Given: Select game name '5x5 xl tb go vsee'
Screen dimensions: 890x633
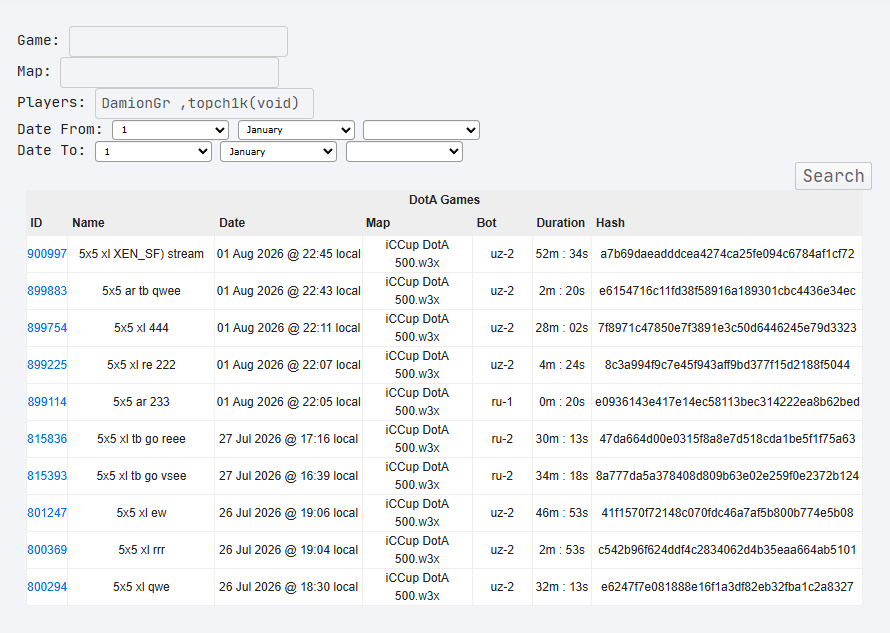Looking at the screenshot, I should [141, 476].
